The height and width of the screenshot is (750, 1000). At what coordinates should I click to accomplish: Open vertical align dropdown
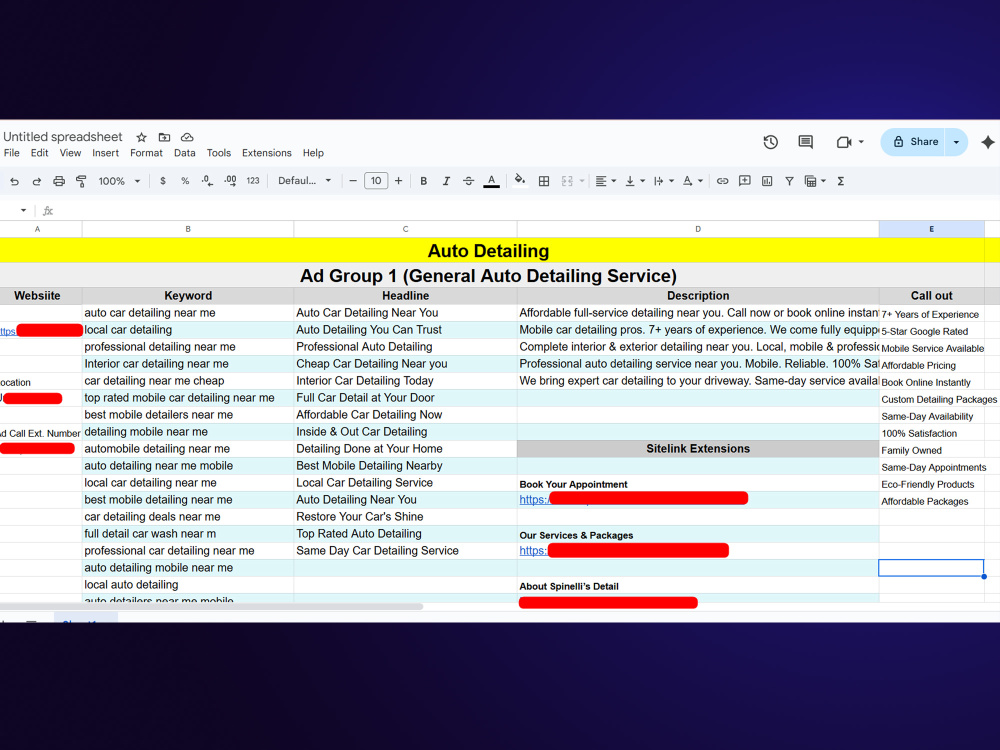pyautogui.click(x=635, y=181)
